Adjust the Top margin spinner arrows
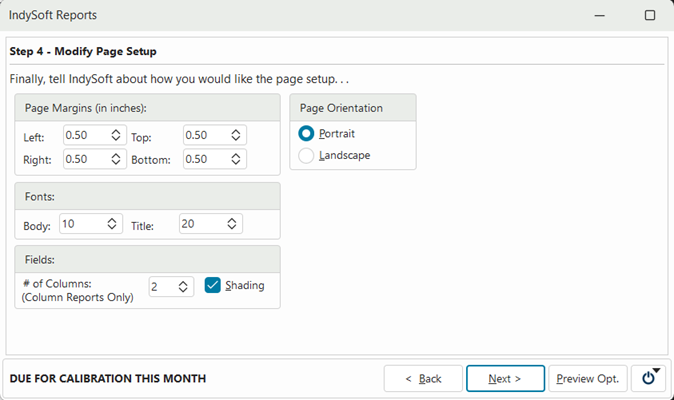This screenshot has height=400, width=674. [x=236, y=135]
